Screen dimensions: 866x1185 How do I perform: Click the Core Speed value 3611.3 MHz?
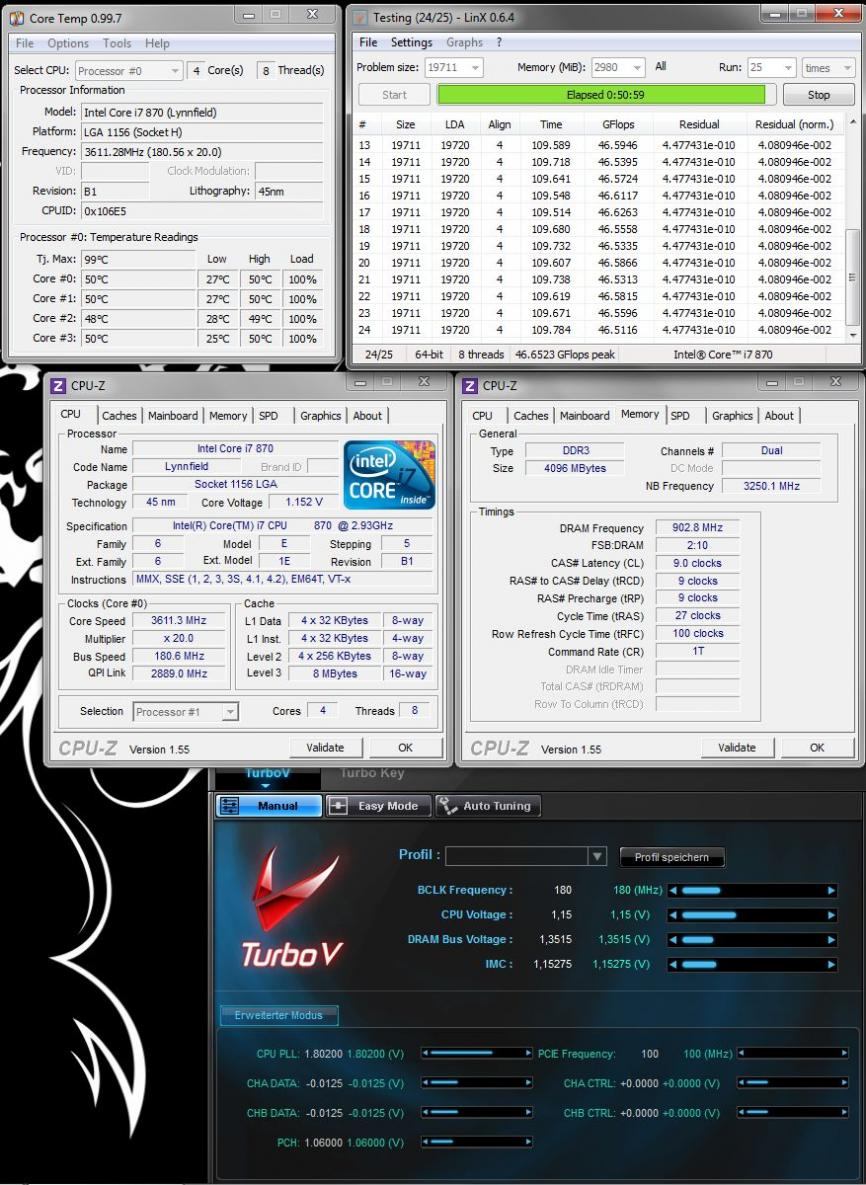tap(178, 620)
